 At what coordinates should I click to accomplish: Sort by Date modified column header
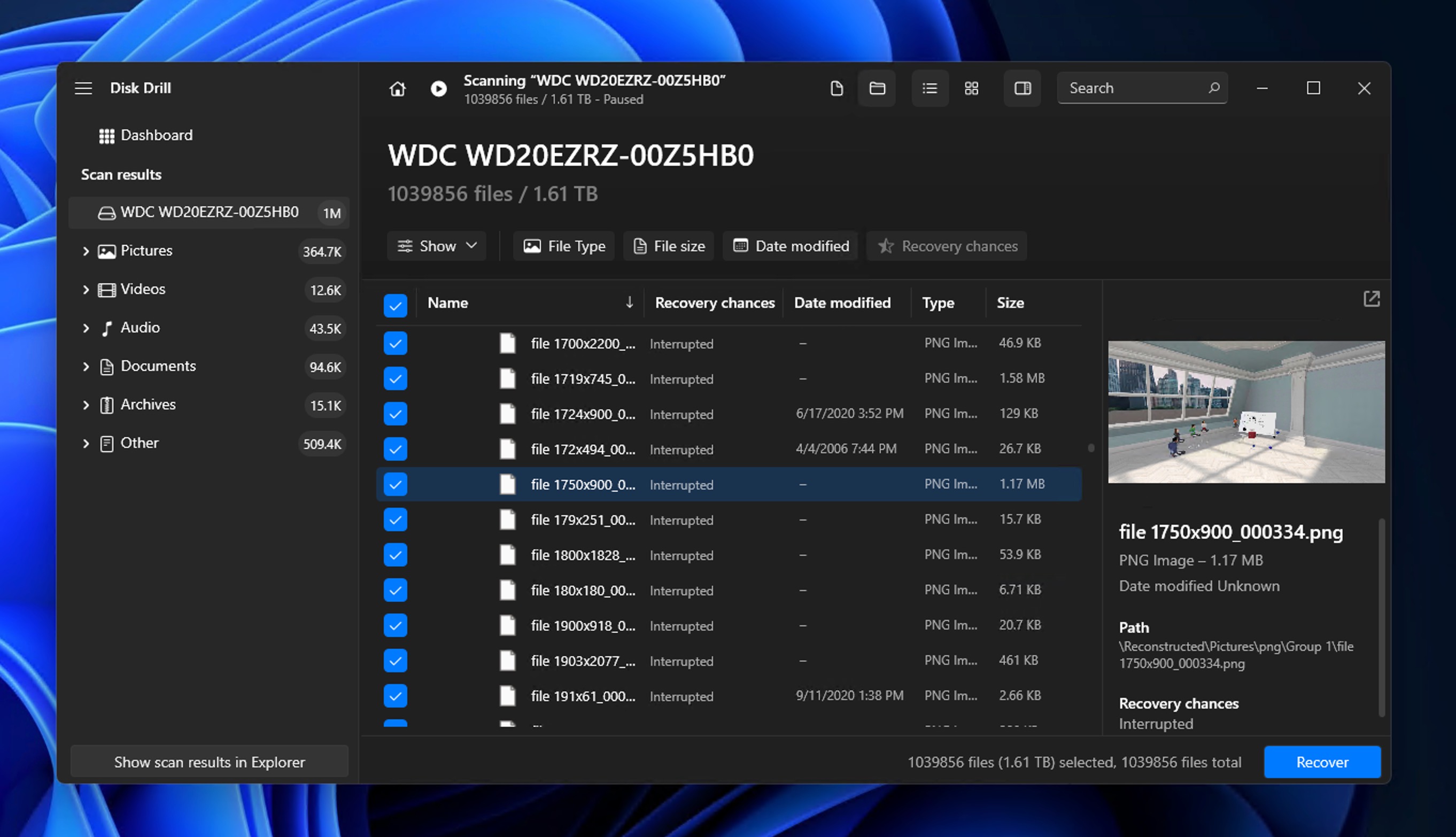[x=842, y=303]
